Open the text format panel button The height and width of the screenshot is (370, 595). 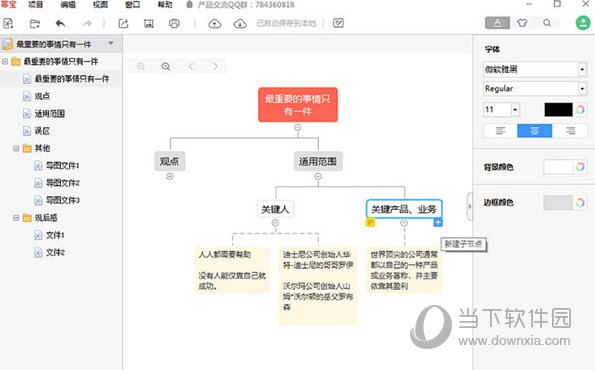[497, 23]
